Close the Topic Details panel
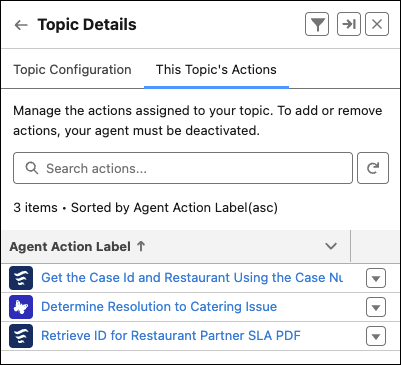 (377, 24)
